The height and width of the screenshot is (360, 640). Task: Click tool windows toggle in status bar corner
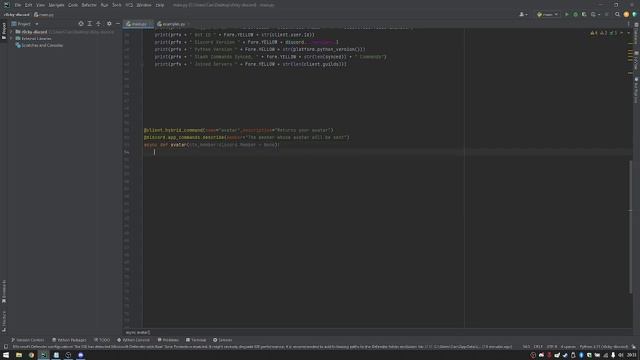(5, 347)
